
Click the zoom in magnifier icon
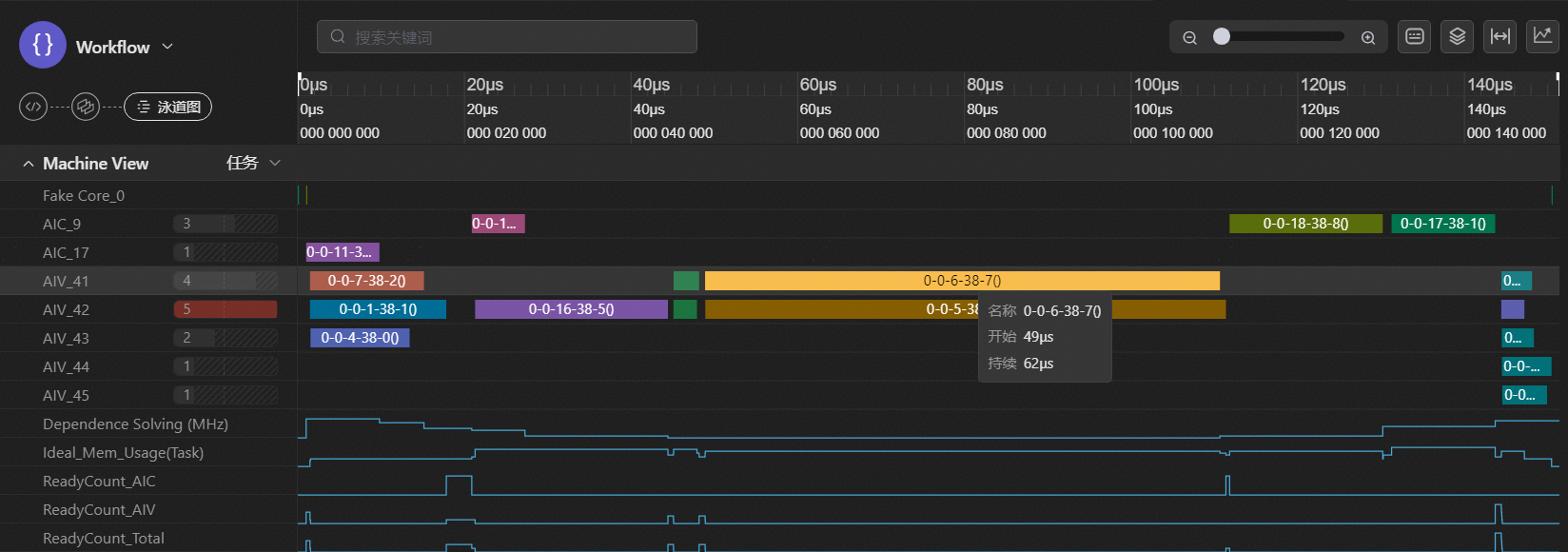click(1368, 38)
